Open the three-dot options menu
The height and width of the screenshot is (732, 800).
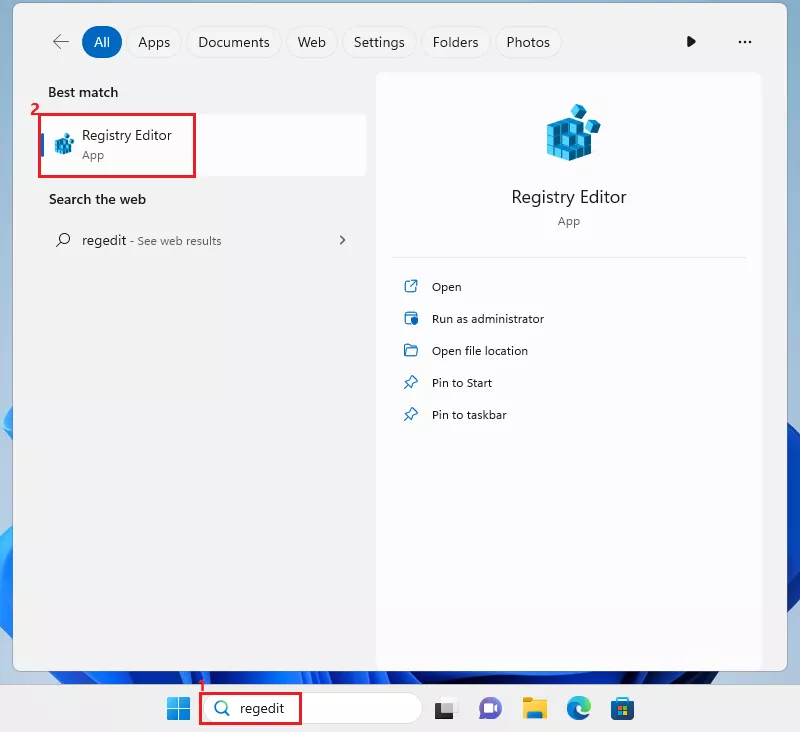(744, 42)
